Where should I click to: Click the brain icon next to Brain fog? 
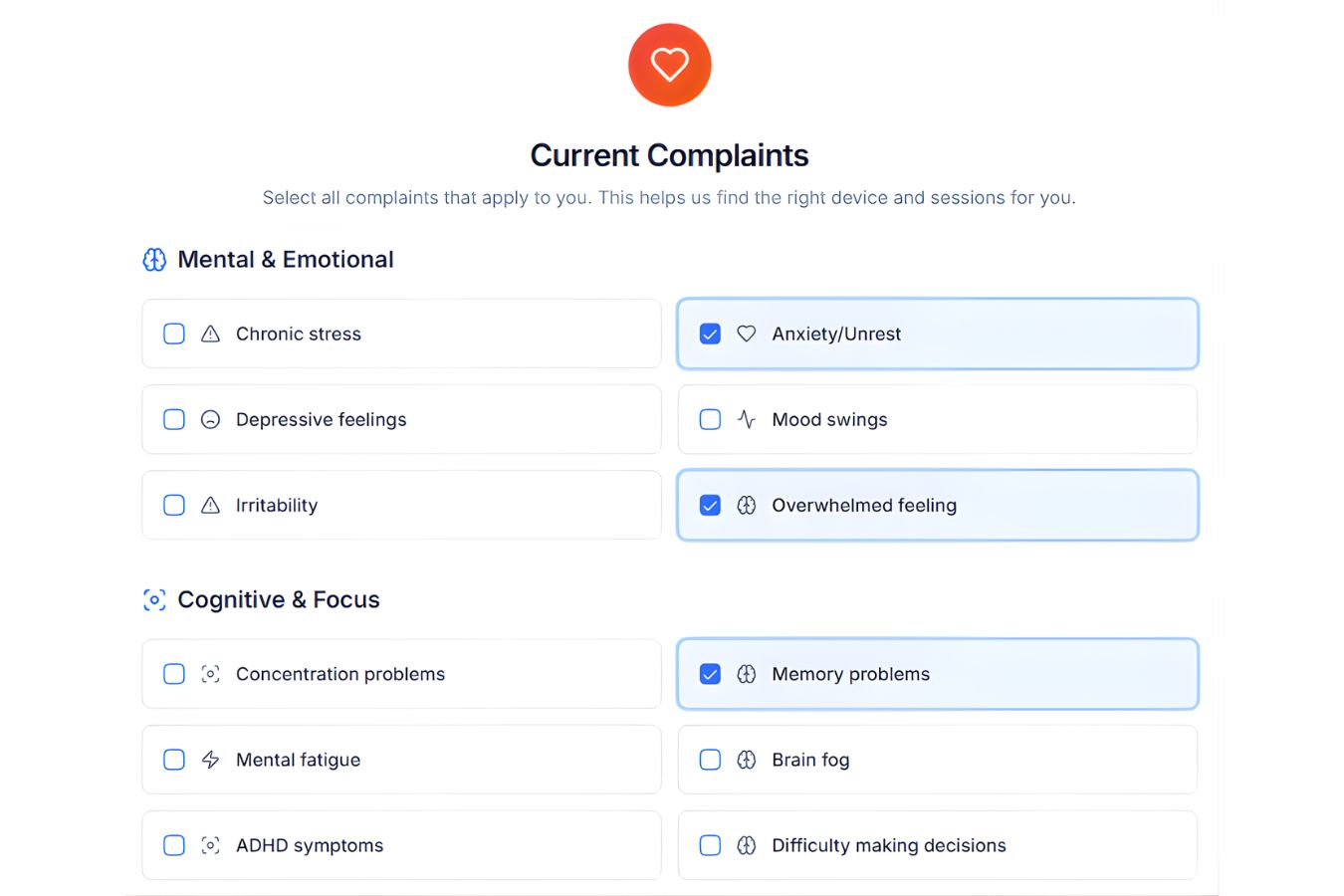click(746, 761)
